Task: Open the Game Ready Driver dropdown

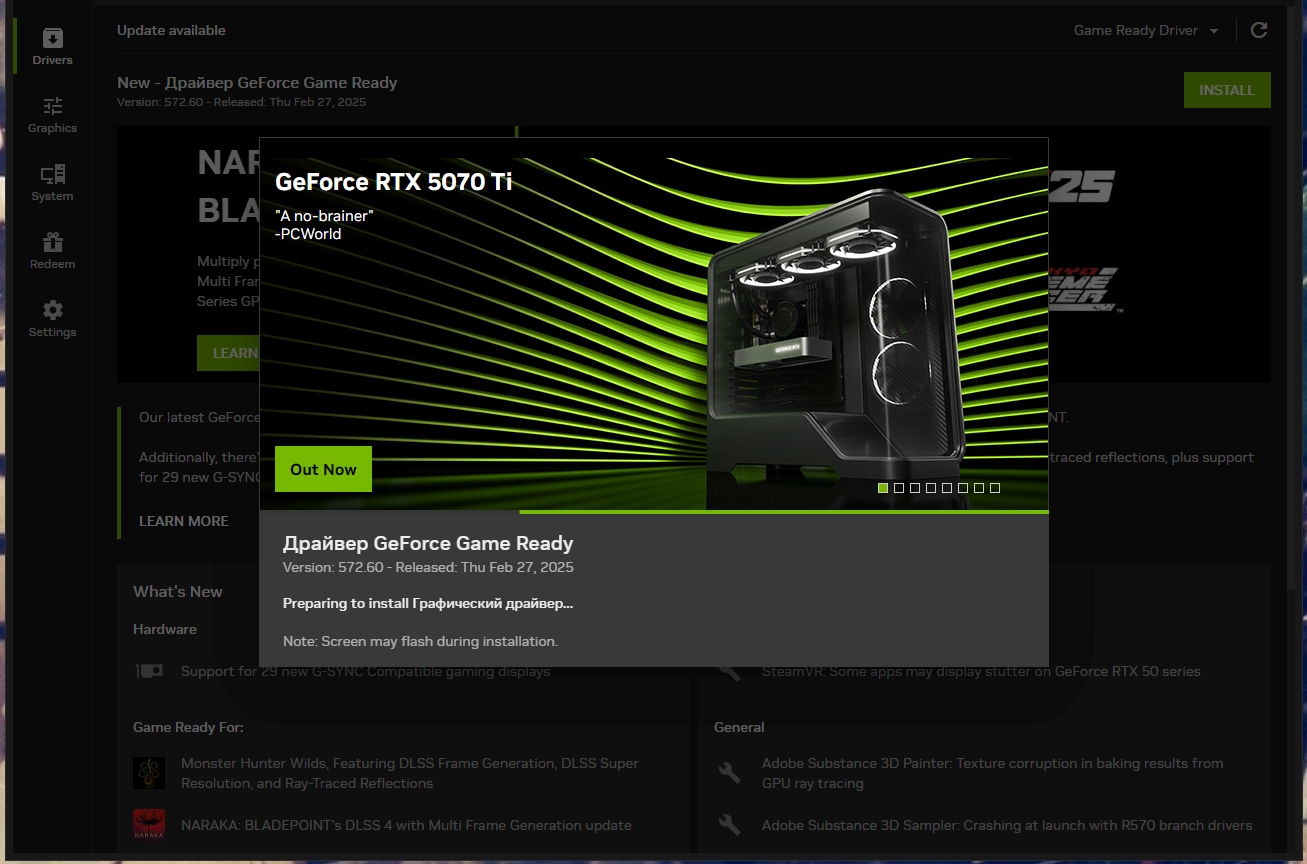Action: 1146,30
